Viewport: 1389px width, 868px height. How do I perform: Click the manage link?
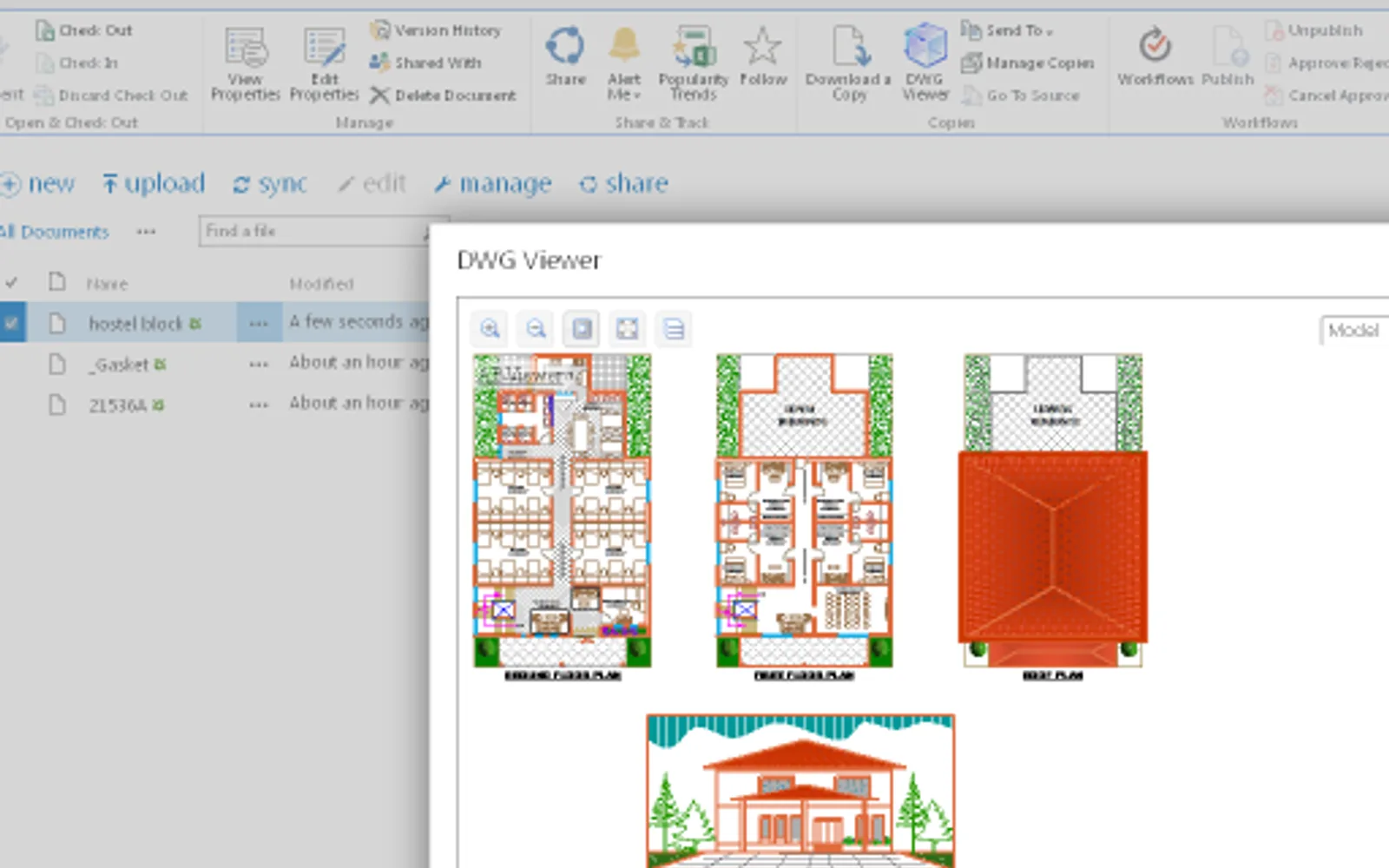click(x=492, y=183)
